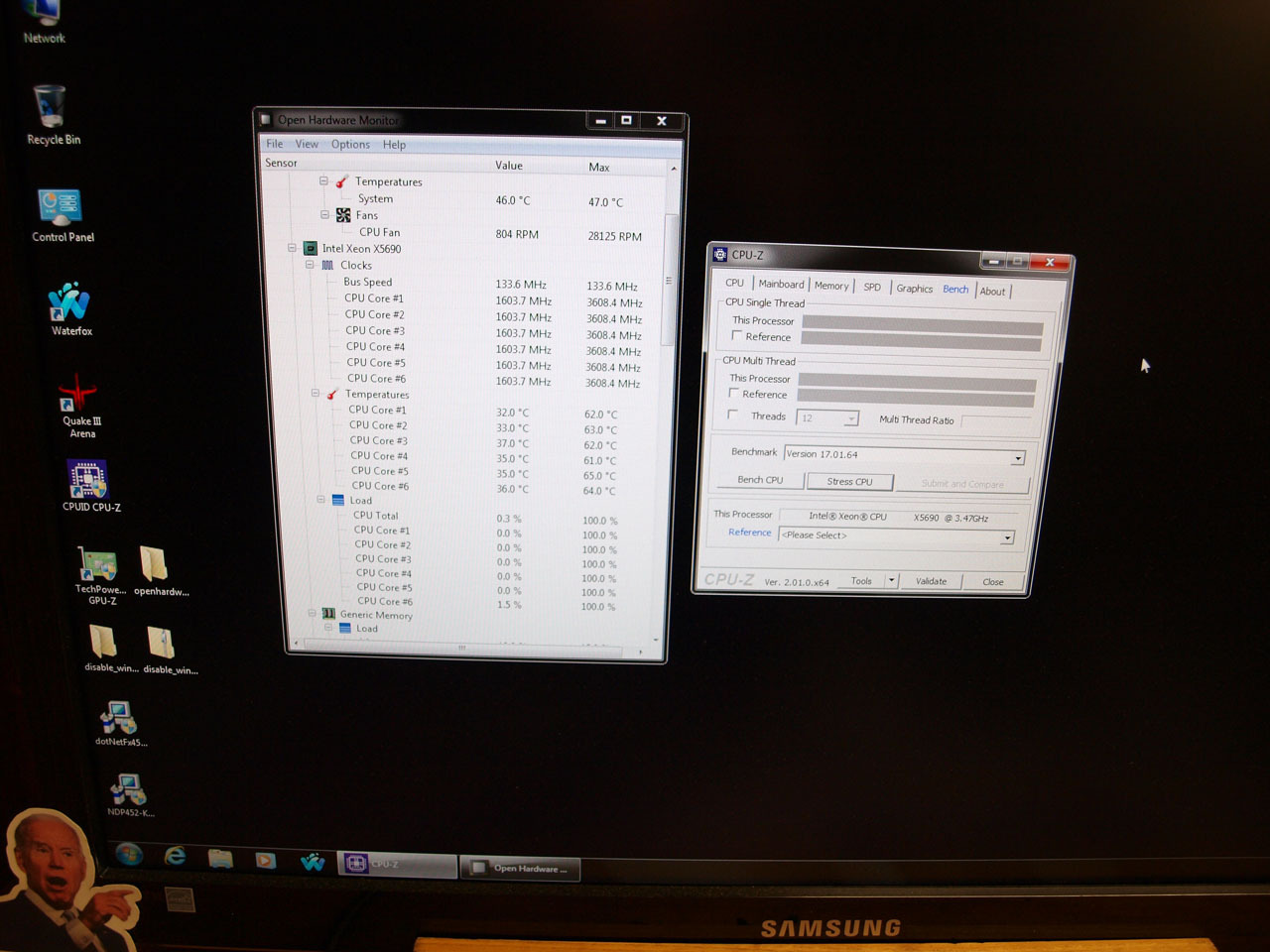The height and width of the screenshot is (952, 1270).
Task: Collapse the Fans tree node
Action: [x=324, y=214]
